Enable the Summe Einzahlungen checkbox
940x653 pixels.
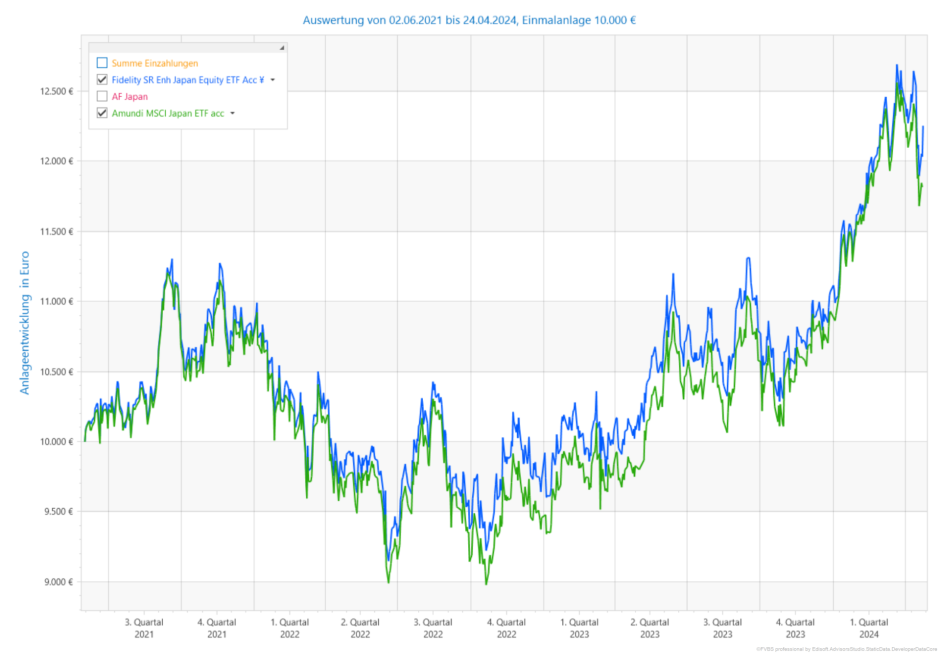pos(102,63)
